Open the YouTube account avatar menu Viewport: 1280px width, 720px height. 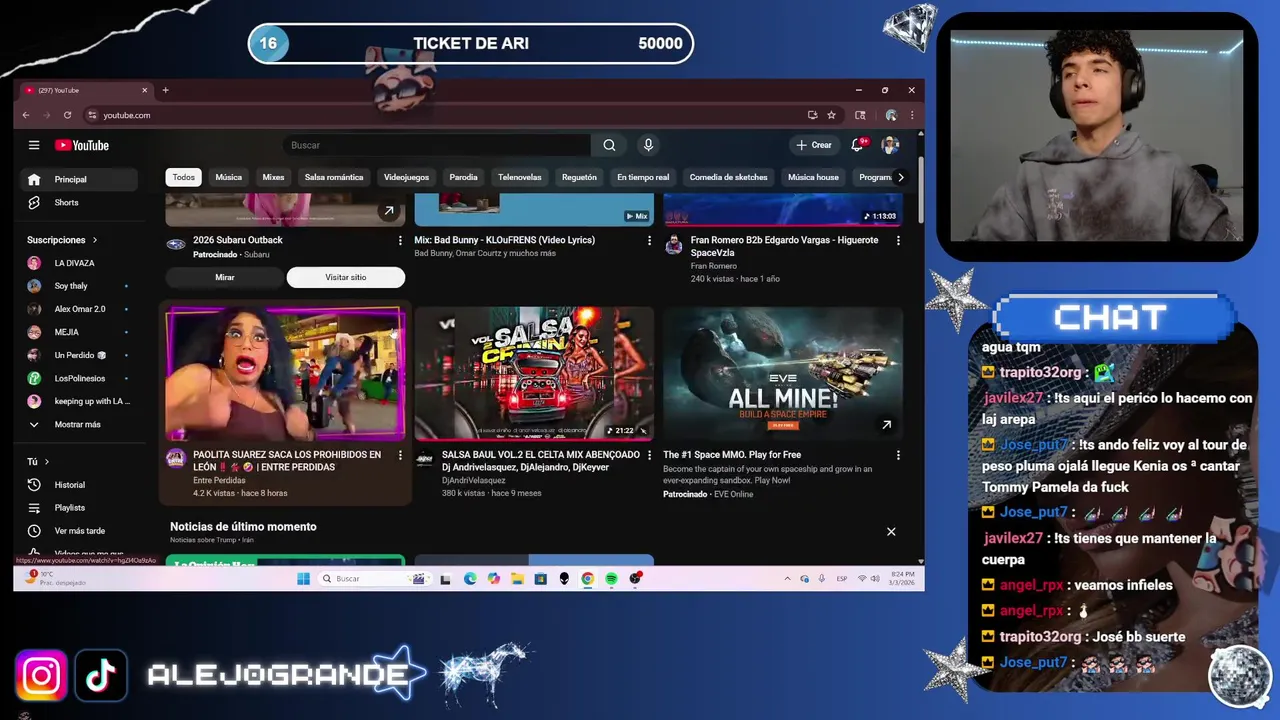click(890, 145)
